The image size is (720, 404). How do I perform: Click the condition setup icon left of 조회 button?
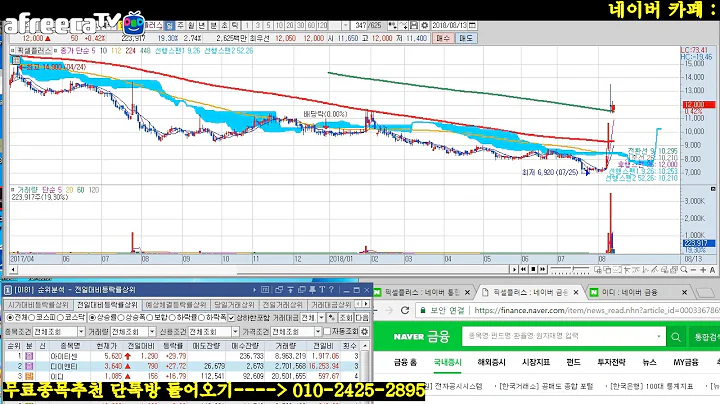(x=332, y=317)
